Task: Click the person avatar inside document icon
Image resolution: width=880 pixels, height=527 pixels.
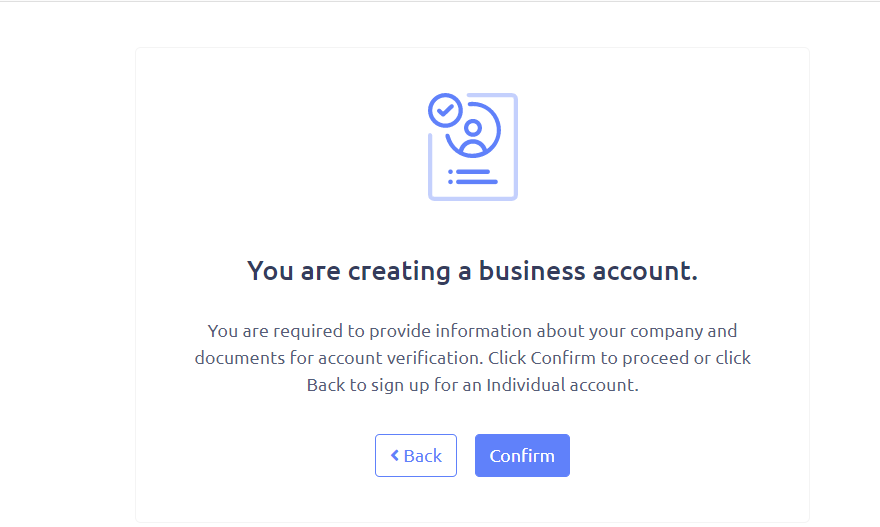Action: pos(473,138)
